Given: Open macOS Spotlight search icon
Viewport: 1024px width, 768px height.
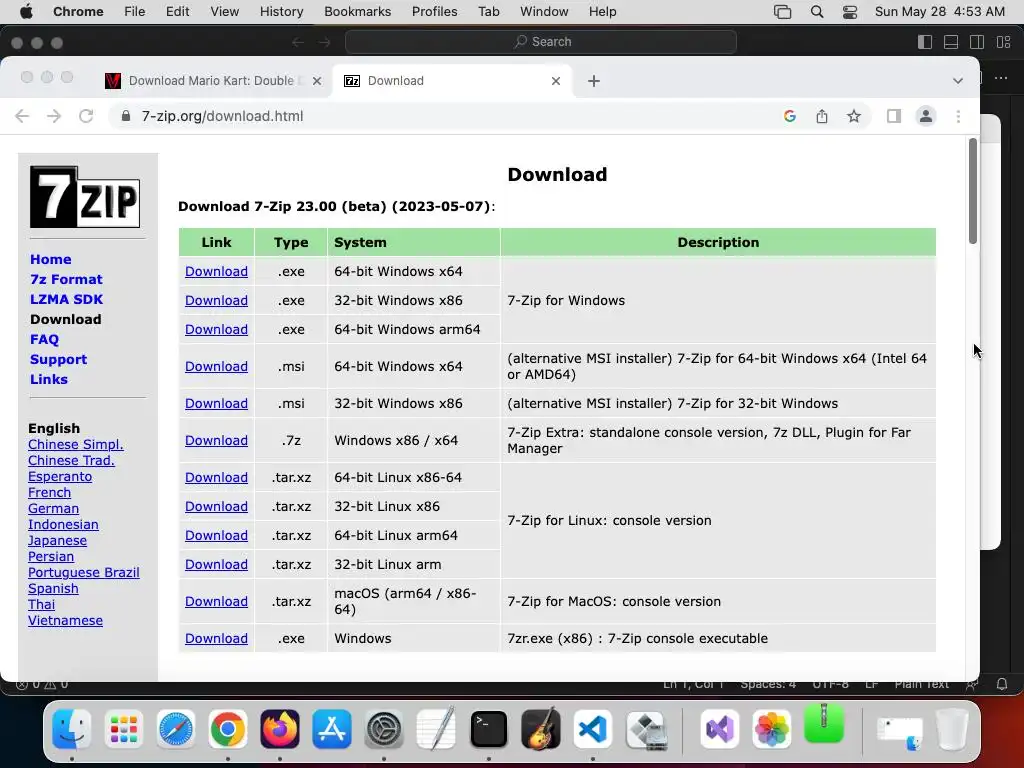Looking at the screenshot, I should point(816,12).
